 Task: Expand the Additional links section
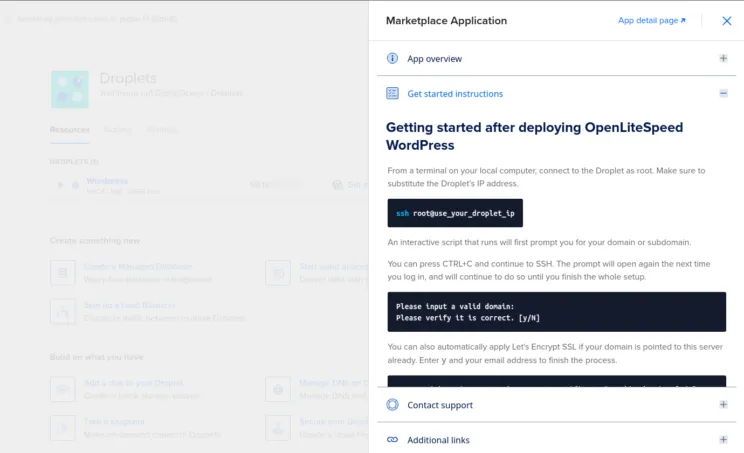click(x=723, y=440)
